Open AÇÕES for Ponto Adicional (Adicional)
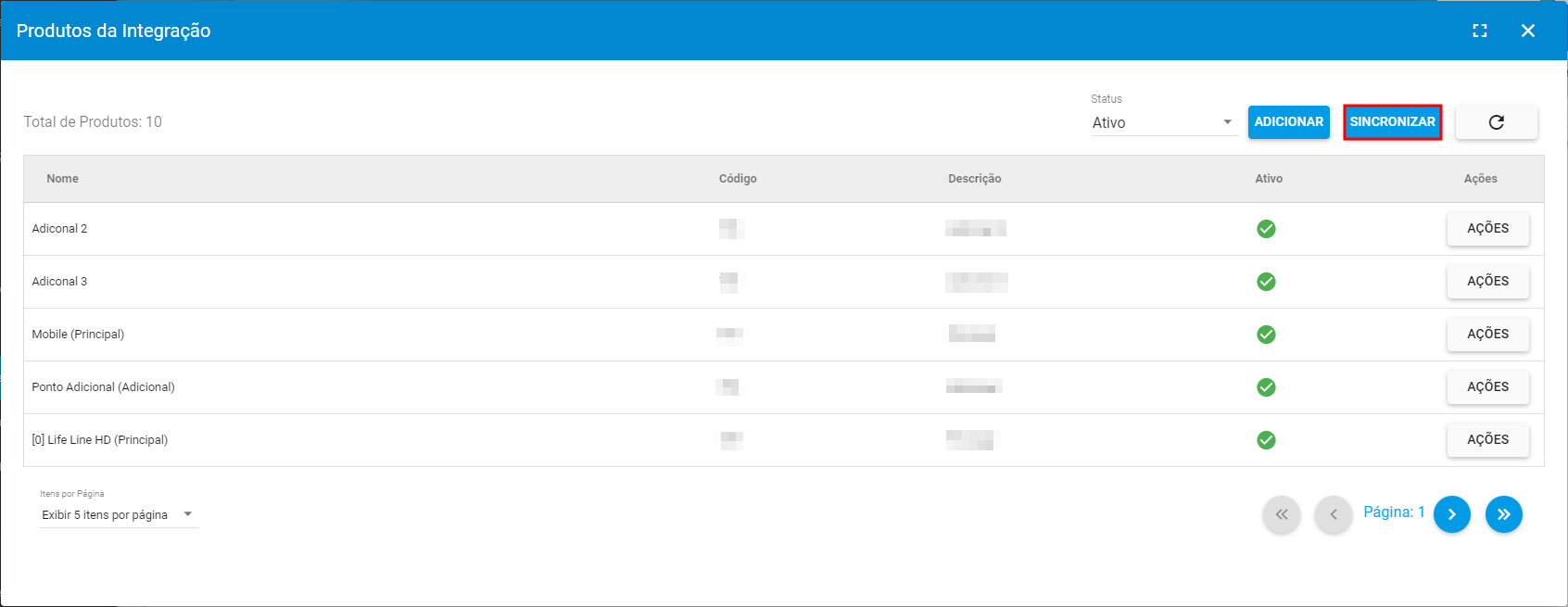Image resolution: width=1568 pixels, height=607 pixels. (1487, 387)
